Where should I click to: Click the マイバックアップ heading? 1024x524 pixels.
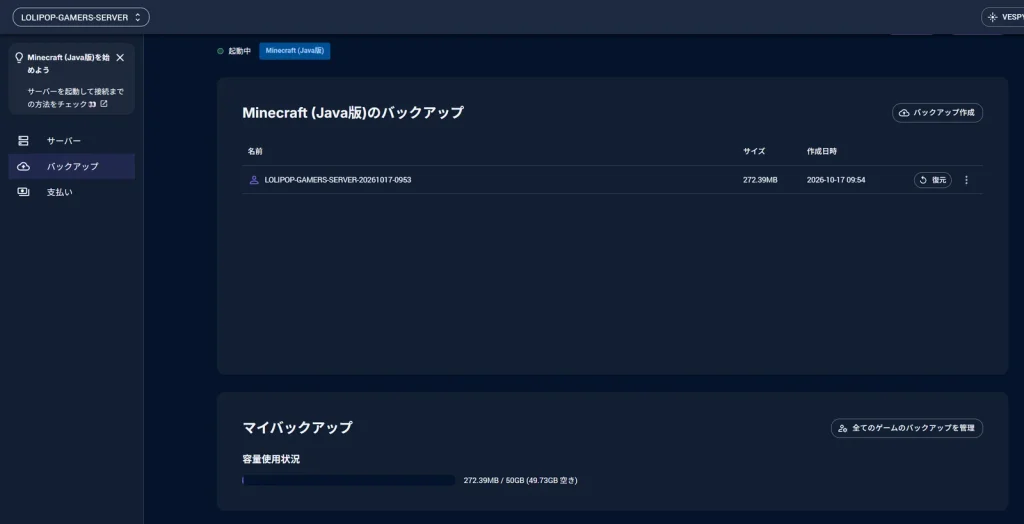click(x=297, y=428)
